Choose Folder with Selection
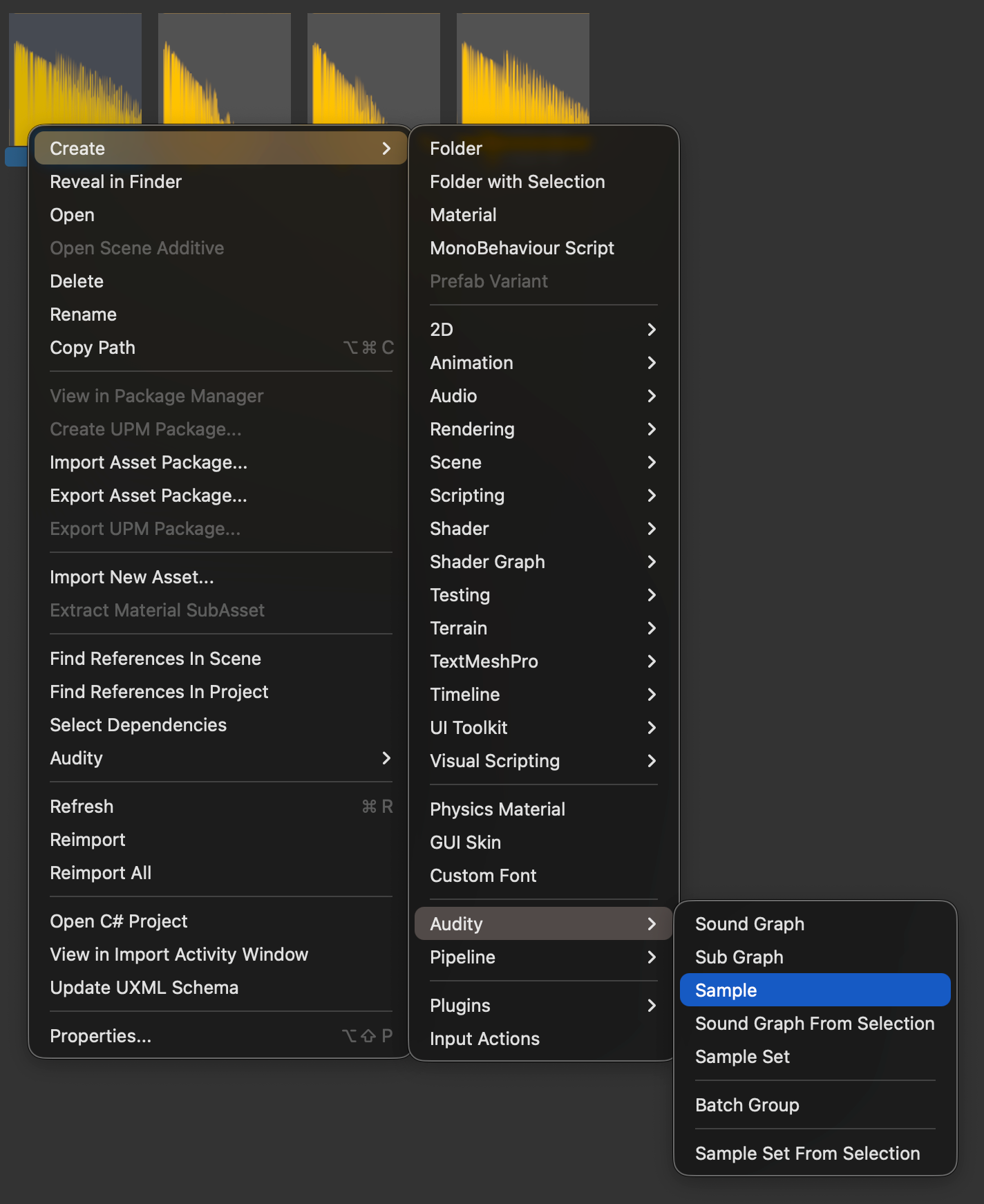Image resolution: width=984 pixels, height=1204 pixels. tap(543, 181)
